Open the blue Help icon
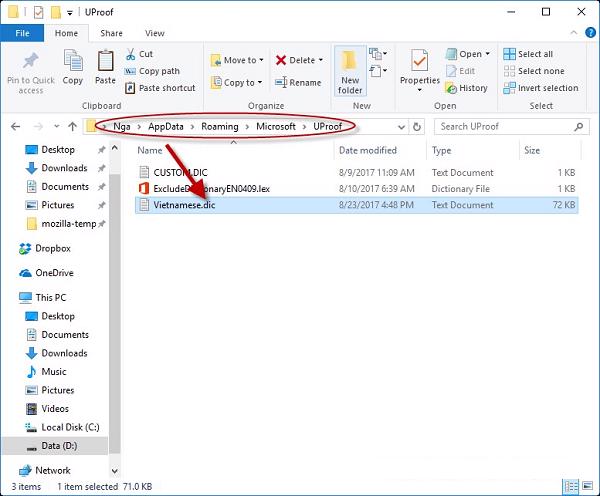This screenshot has width=600, height=496. click(x=590, y=33)
